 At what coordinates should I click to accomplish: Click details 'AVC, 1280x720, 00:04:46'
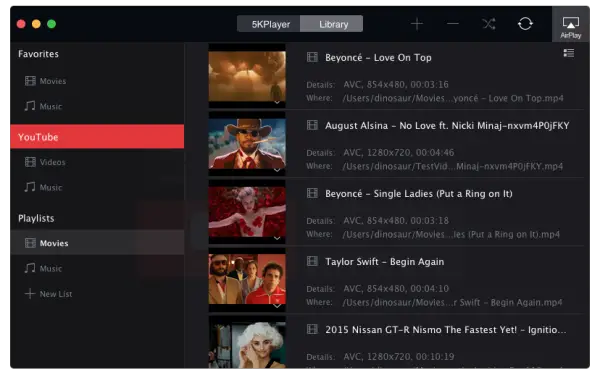[x=398, y=153]
